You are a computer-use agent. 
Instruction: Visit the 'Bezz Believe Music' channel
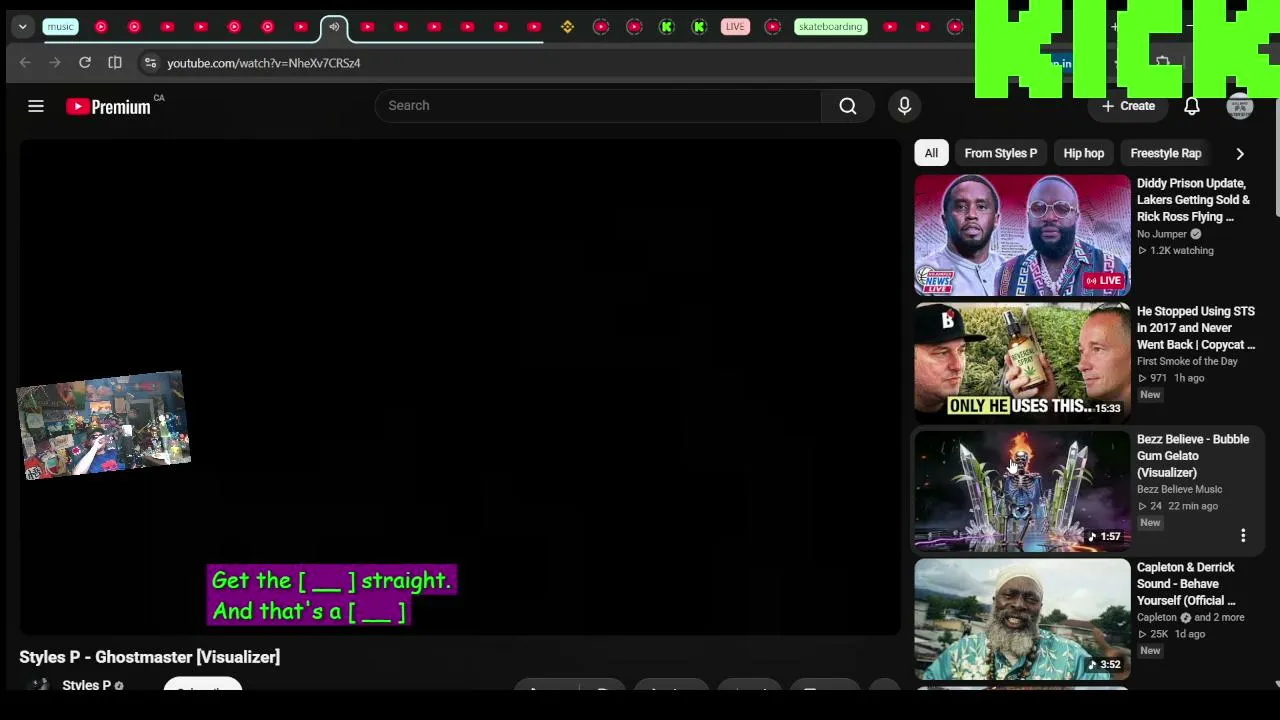(1180, 489)
